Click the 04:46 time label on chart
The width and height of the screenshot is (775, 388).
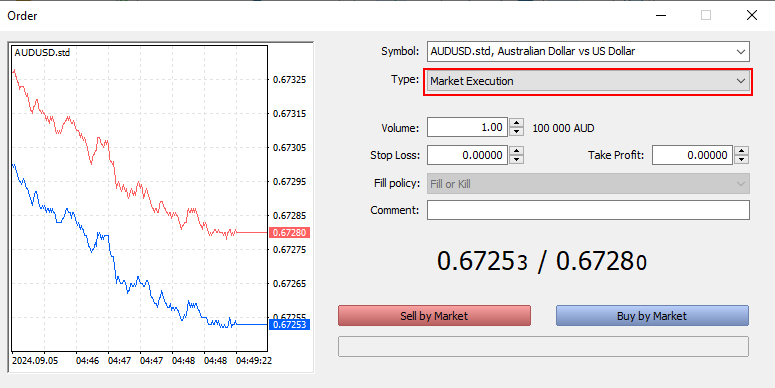(x=87, y=360)
